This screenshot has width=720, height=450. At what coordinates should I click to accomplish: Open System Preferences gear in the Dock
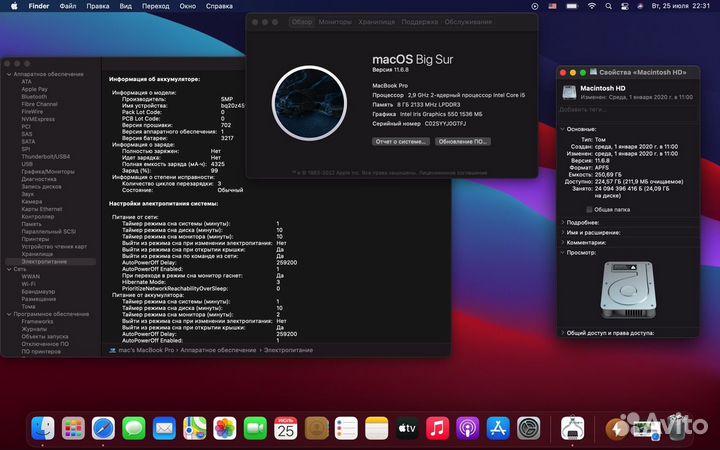(529, 428)
